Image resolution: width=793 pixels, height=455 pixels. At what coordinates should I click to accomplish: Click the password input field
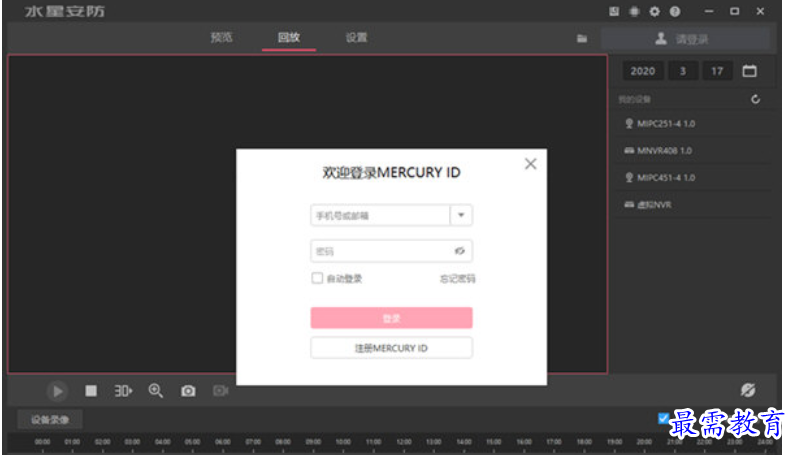click(x=391, y=251)
